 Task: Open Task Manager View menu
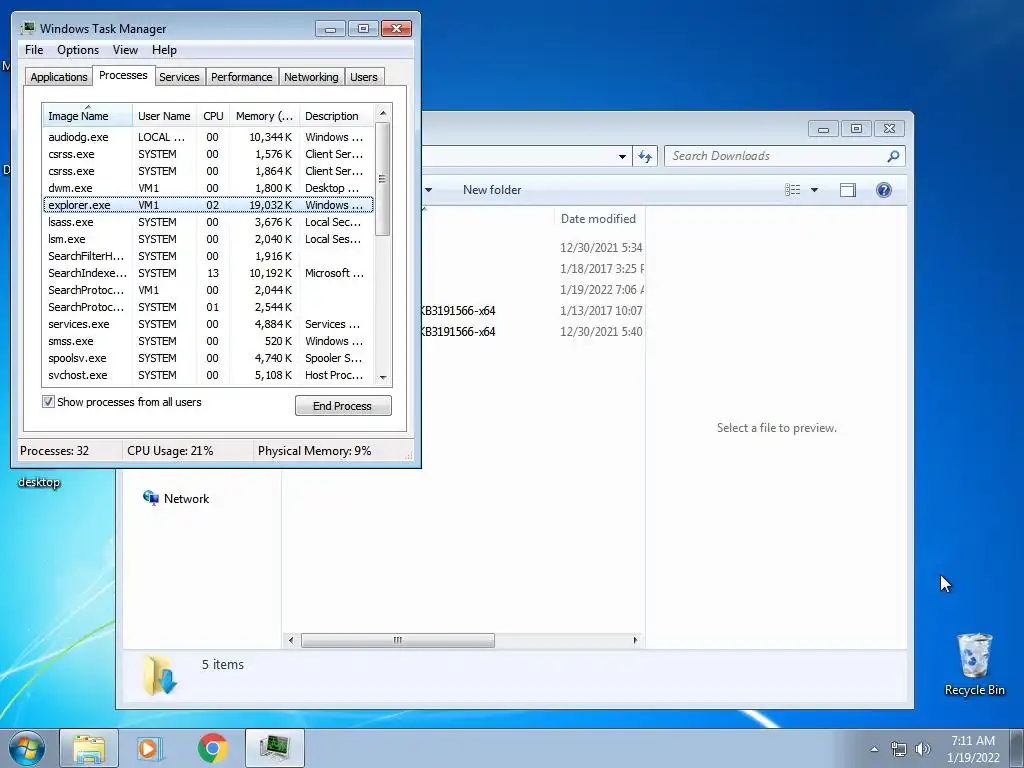[125, 50]
